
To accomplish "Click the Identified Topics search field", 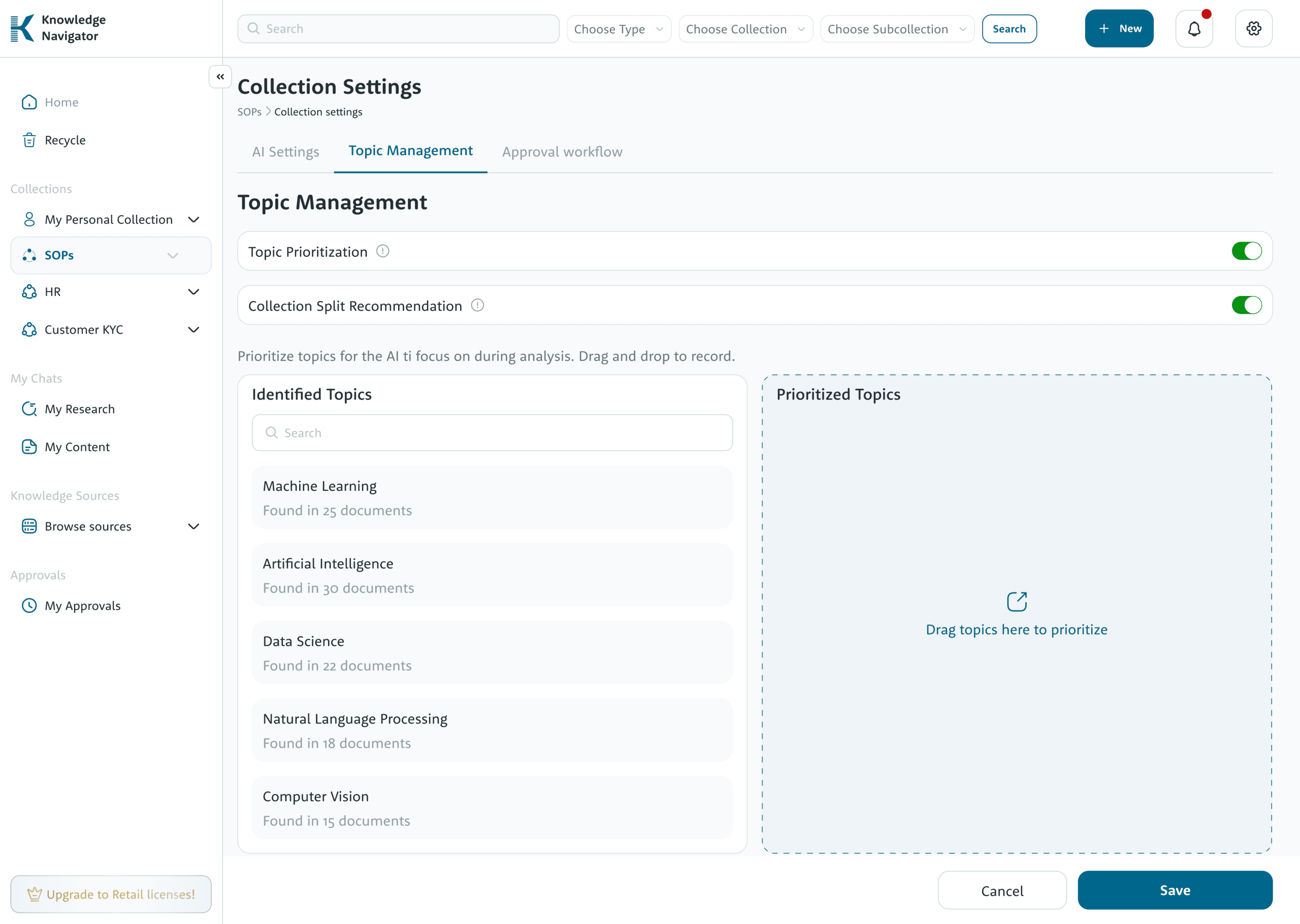I will [x=492, y=433].
